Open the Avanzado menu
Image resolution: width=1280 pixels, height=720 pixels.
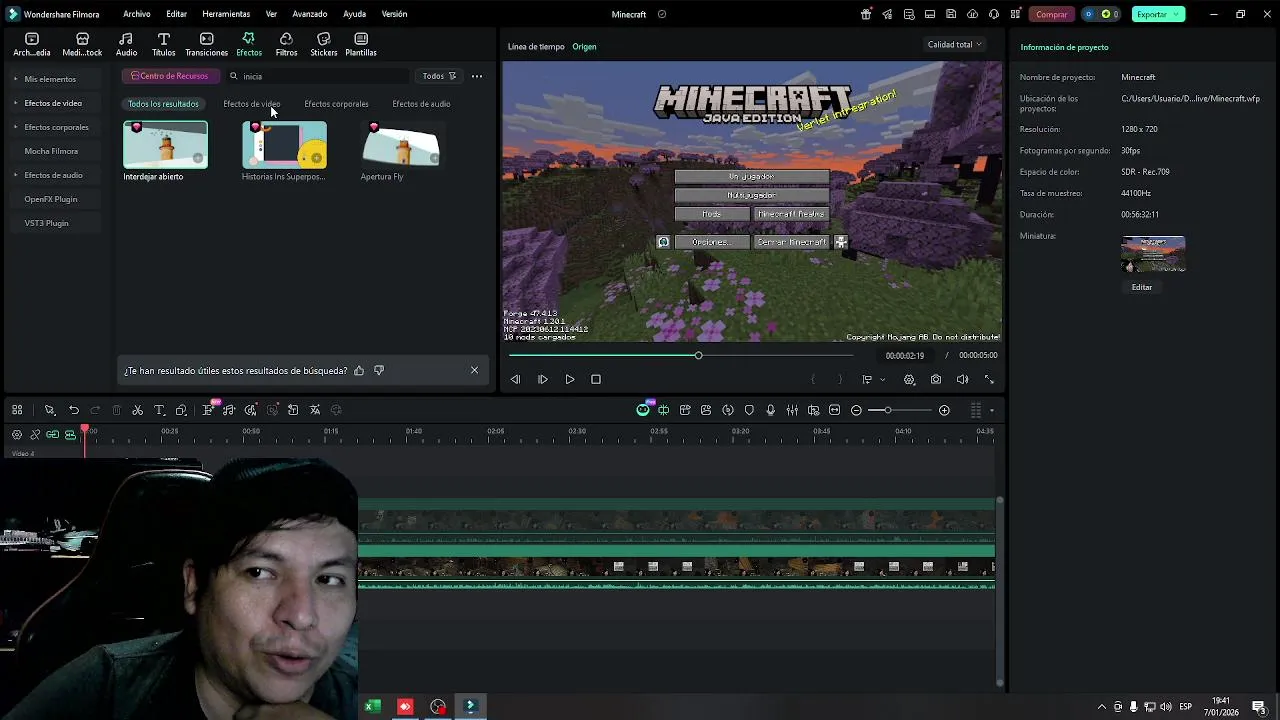pyautogui.click(x=310, y=14)
